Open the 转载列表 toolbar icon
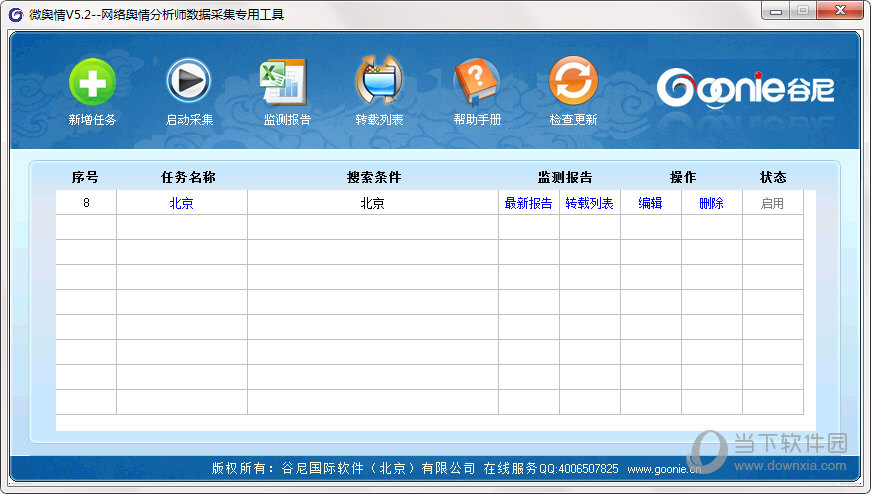The width and height of the screenshot is (871, 495). coord(379,82)
